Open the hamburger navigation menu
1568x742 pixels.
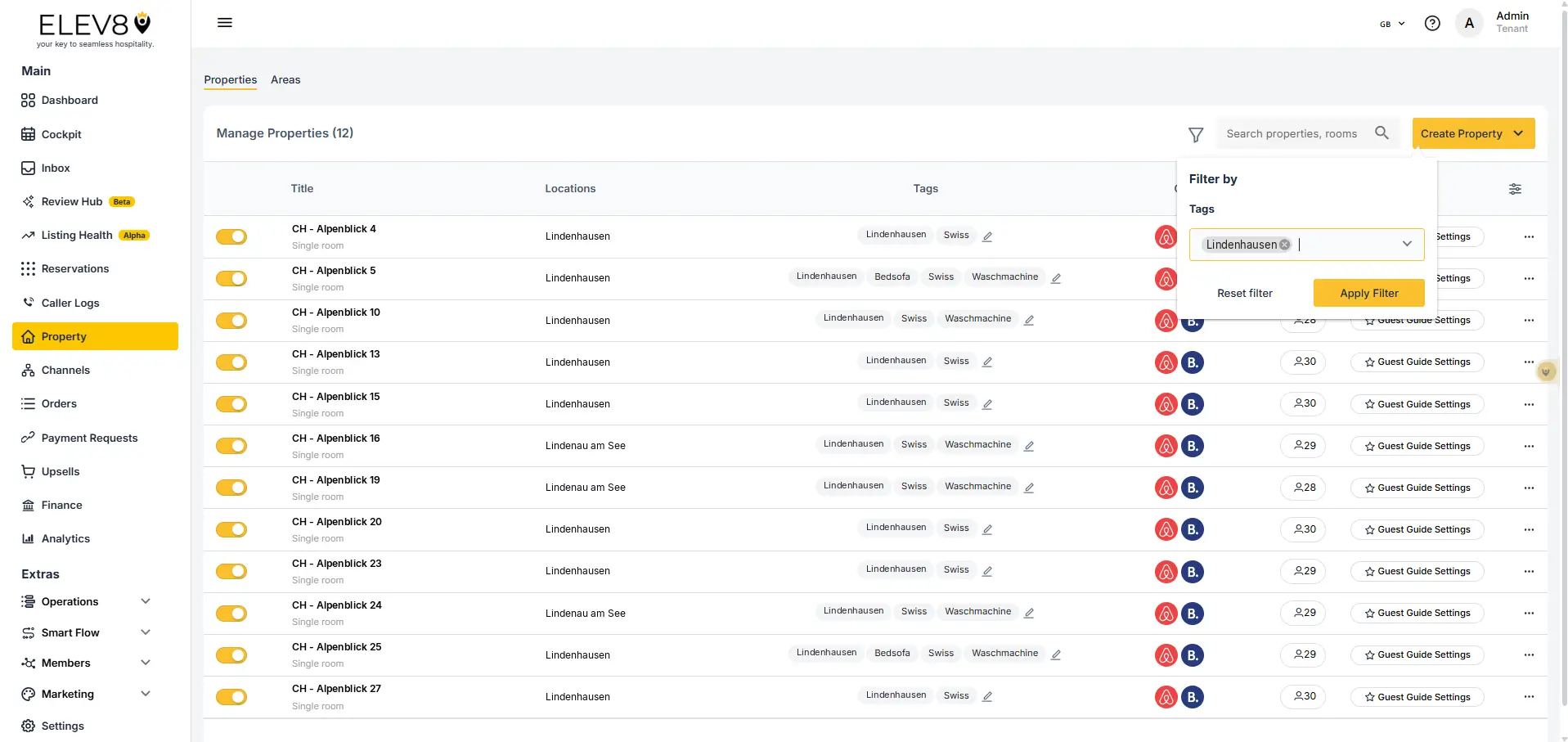(225, 23)
